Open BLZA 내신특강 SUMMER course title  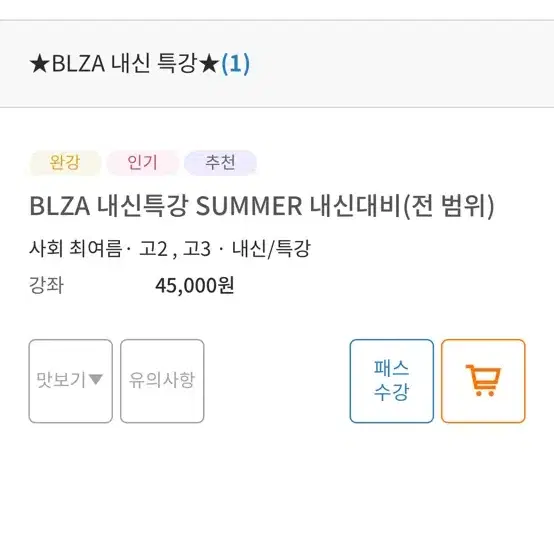(x=262, y=206)
